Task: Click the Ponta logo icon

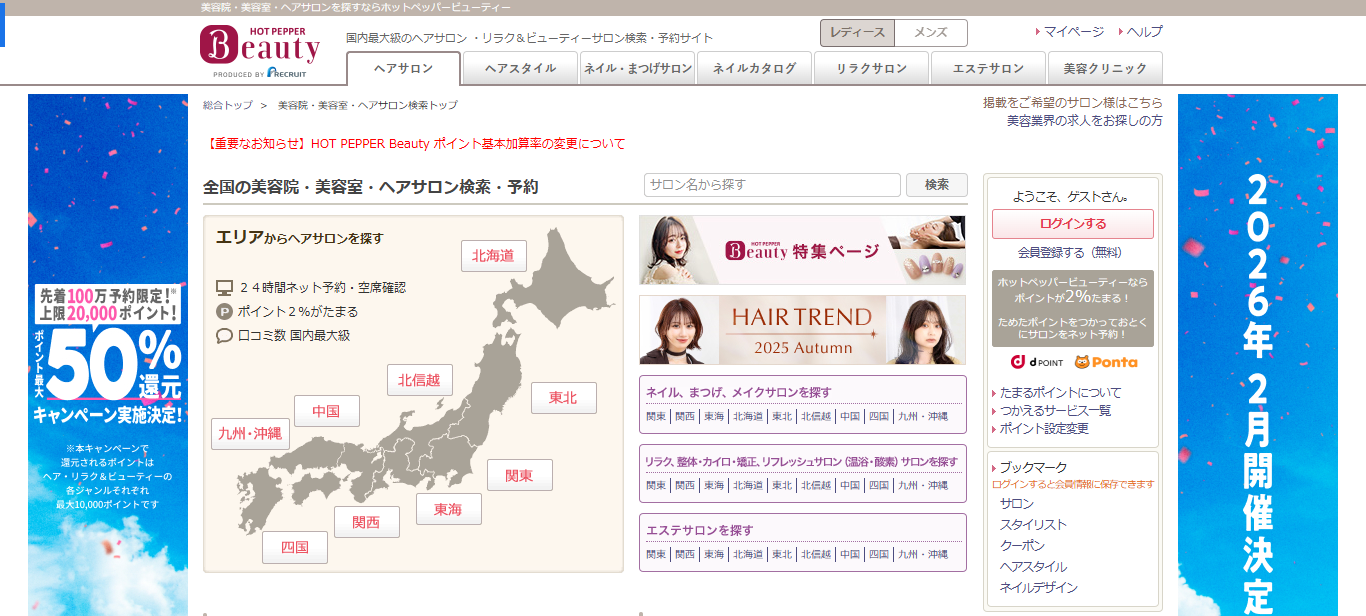Action: (1105, 362)
